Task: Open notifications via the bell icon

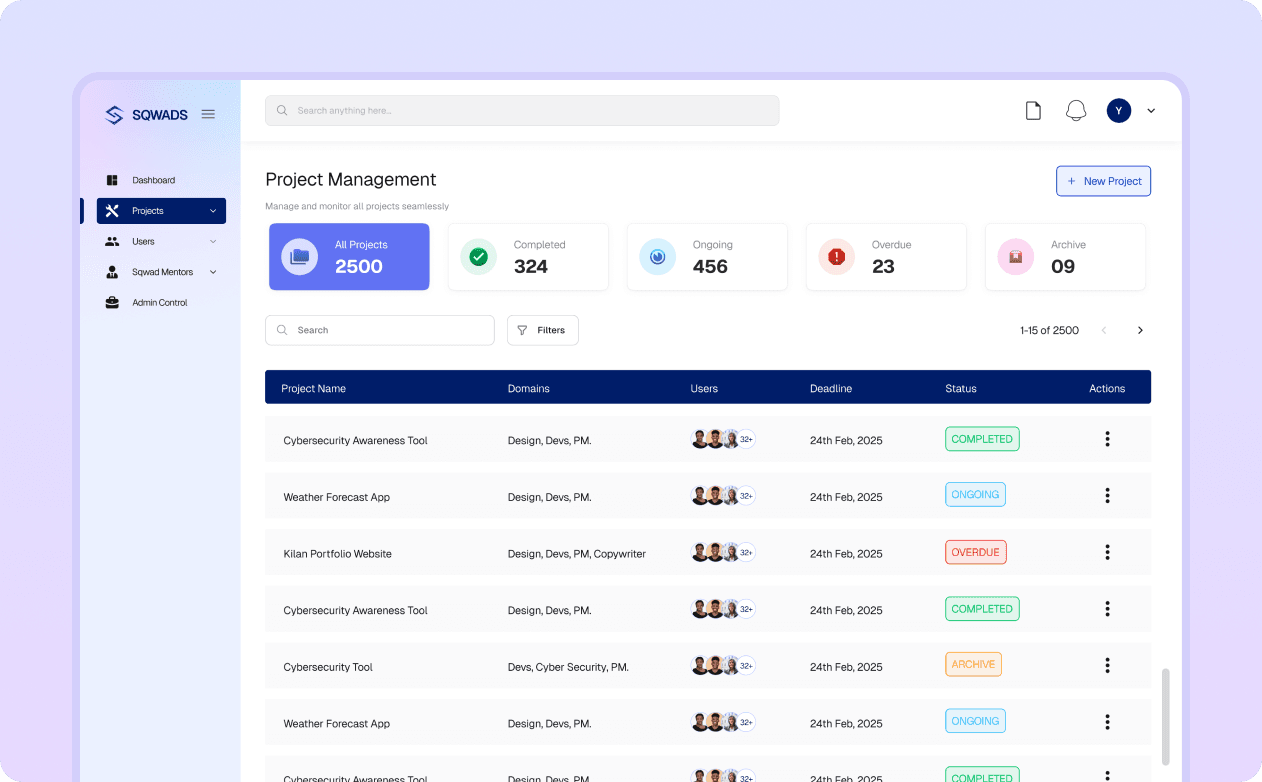Action: (1076, 110)
